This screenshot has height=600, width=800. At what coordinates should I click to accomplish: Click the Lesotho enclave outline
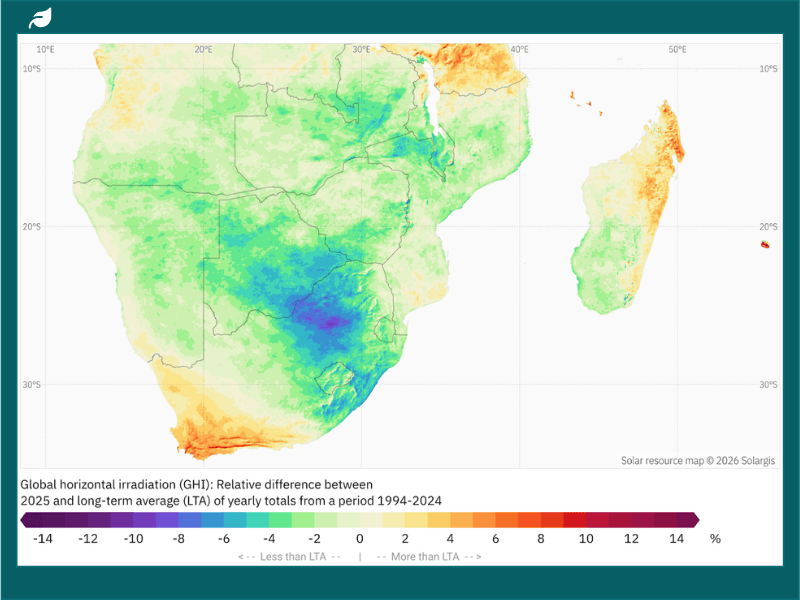click(x=334, y=378)
